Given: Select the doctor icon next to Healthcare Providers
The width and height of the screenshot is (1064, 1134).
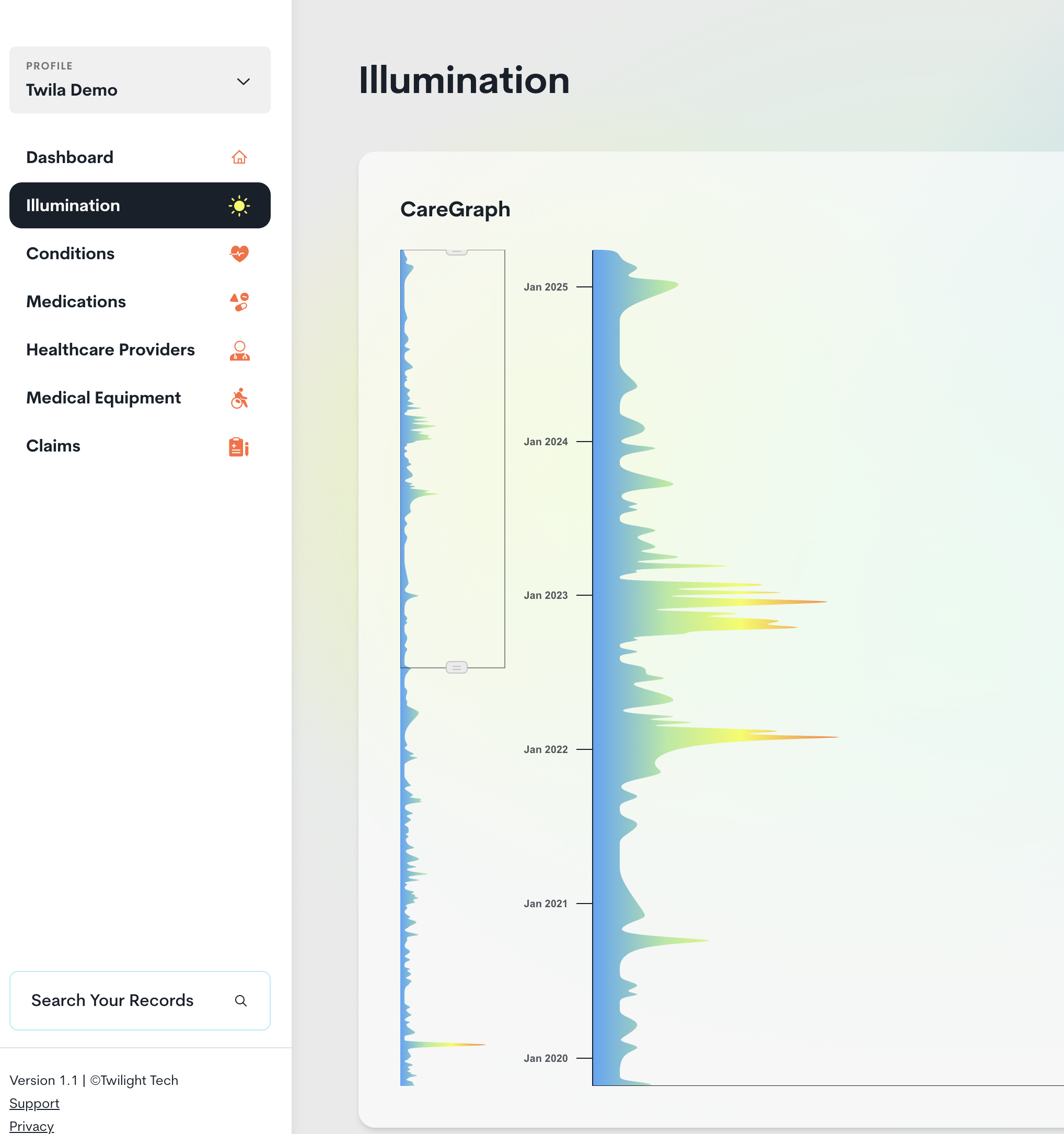Looking at the screenshot, I should (240, 350).
